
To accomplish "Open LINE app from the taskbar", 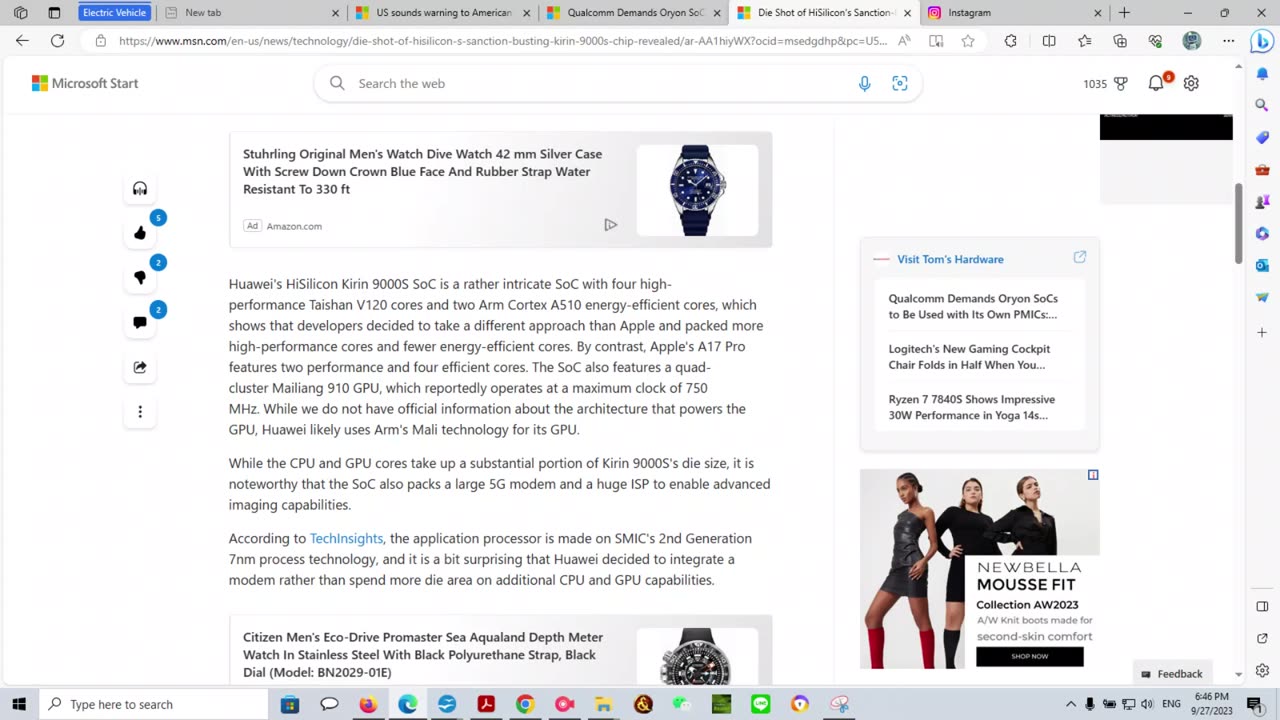I will pos(760,704).
